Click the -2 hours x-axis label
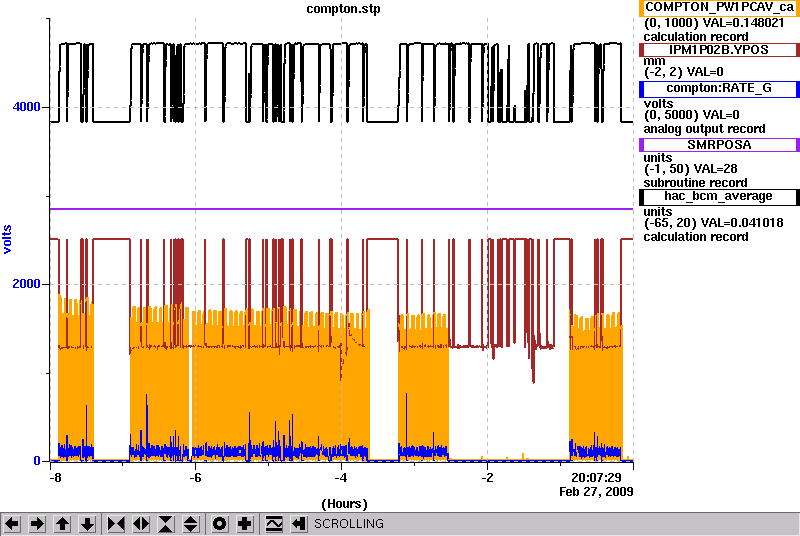800x536 pixels. pos(487,478)
